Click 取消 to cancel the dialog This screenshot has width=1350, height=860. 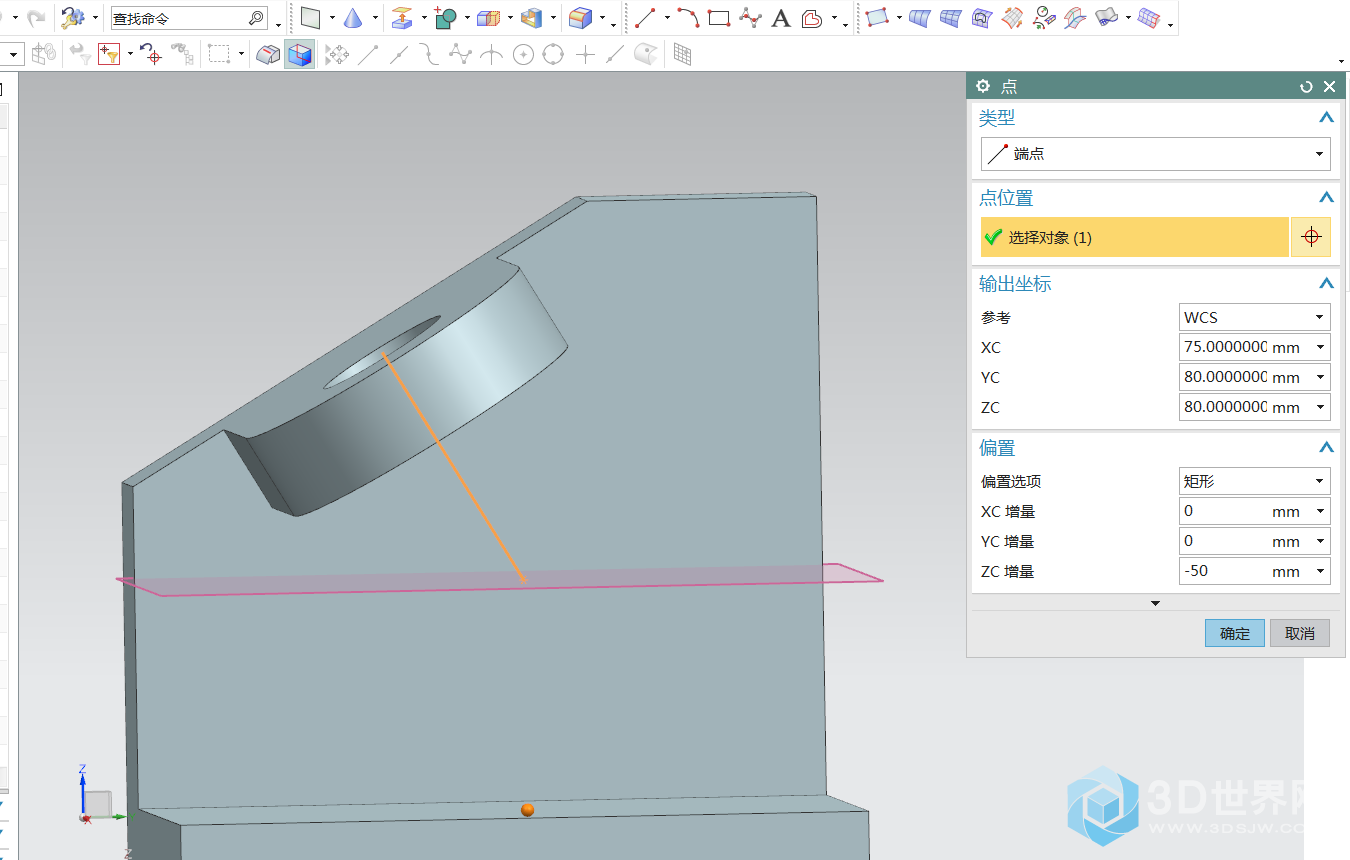point(1300,633)
